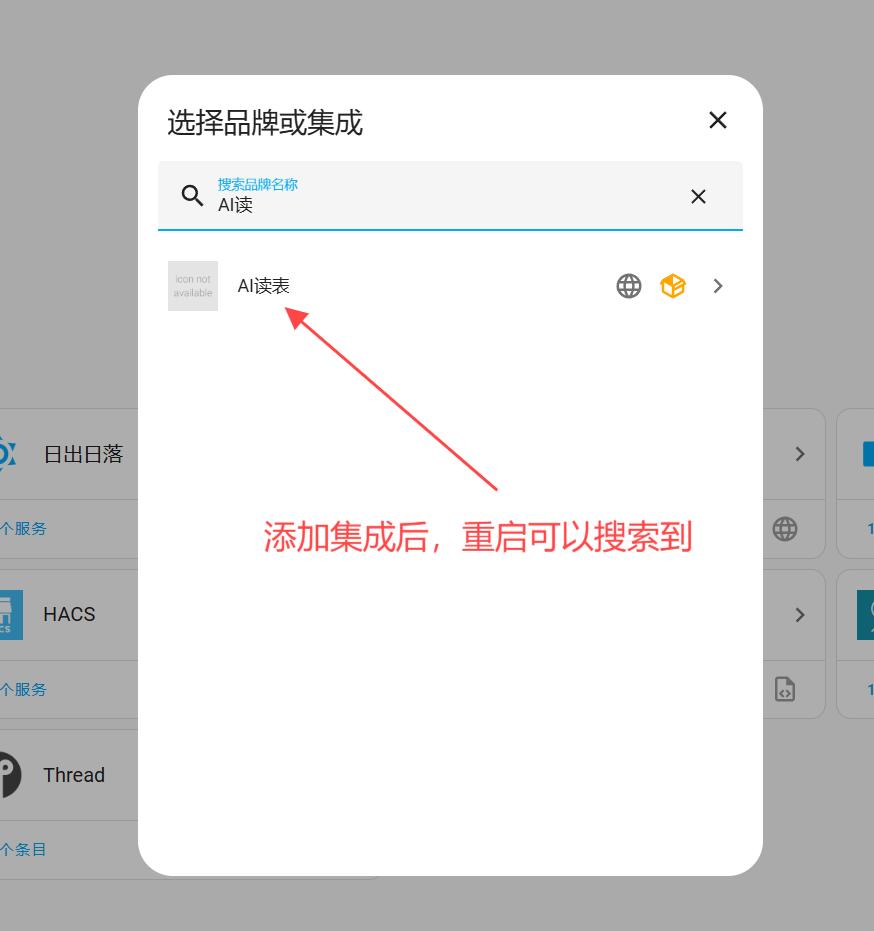874x931 pixels.
Task: Select the AI读表 integration result
Action: 264,286
